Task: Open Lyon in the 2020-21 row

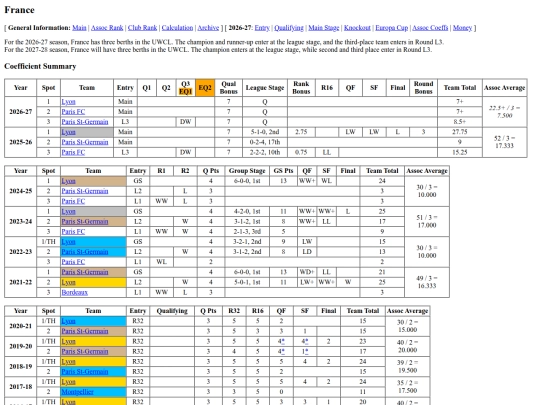Action: point(69,321)
